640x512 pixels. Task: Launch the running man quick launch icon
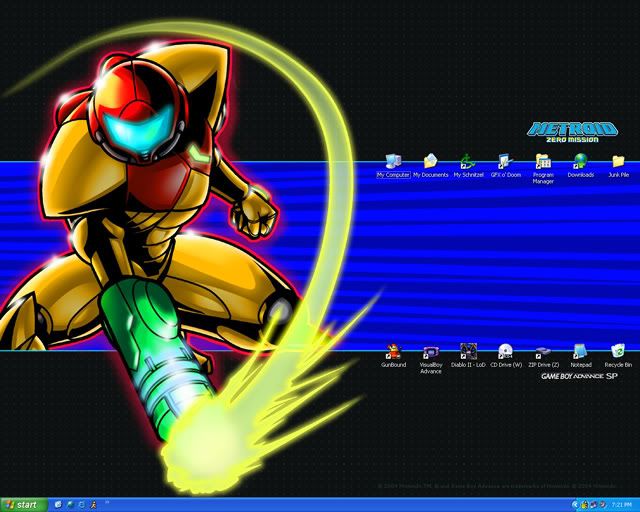[x=93, y=505]
